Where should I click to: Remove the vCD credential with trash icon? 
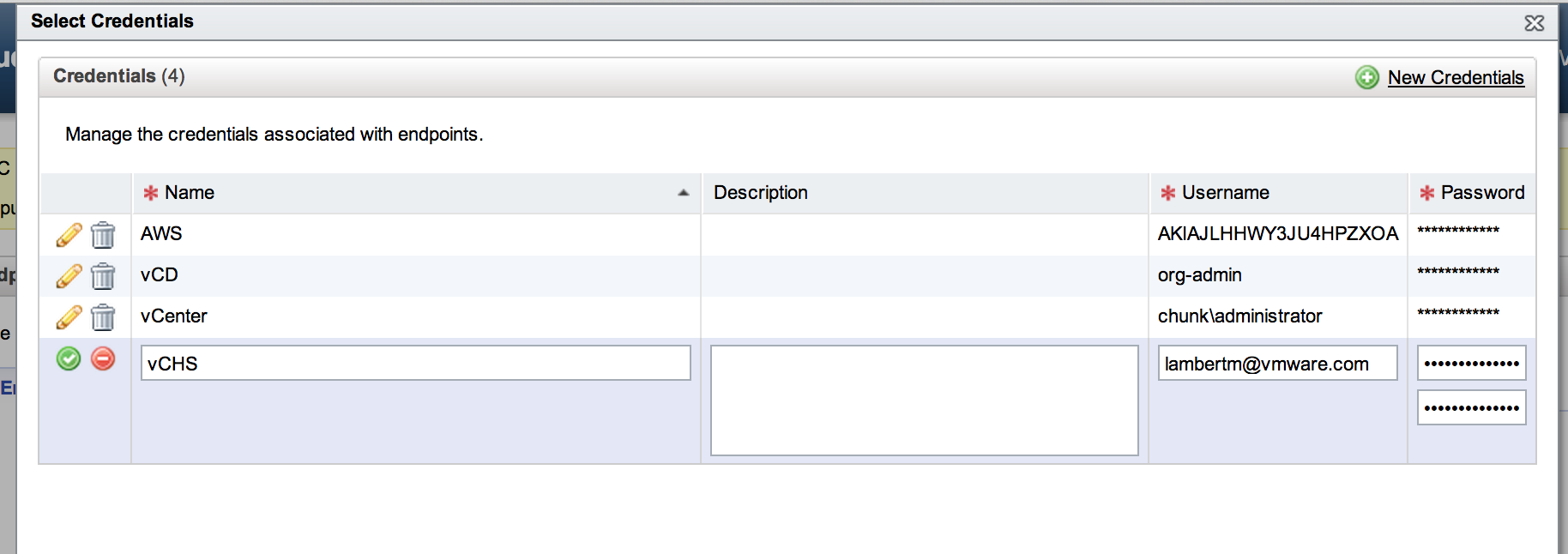click(103, 275)
